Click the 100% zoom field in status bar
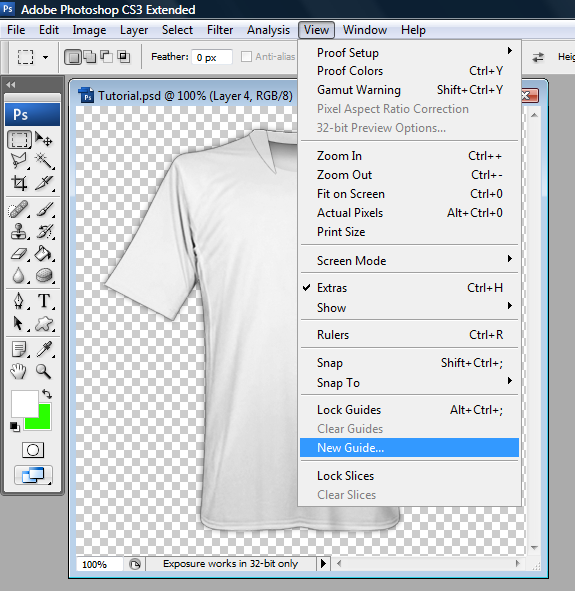This screenshot has height=591, width=575. 99,564
